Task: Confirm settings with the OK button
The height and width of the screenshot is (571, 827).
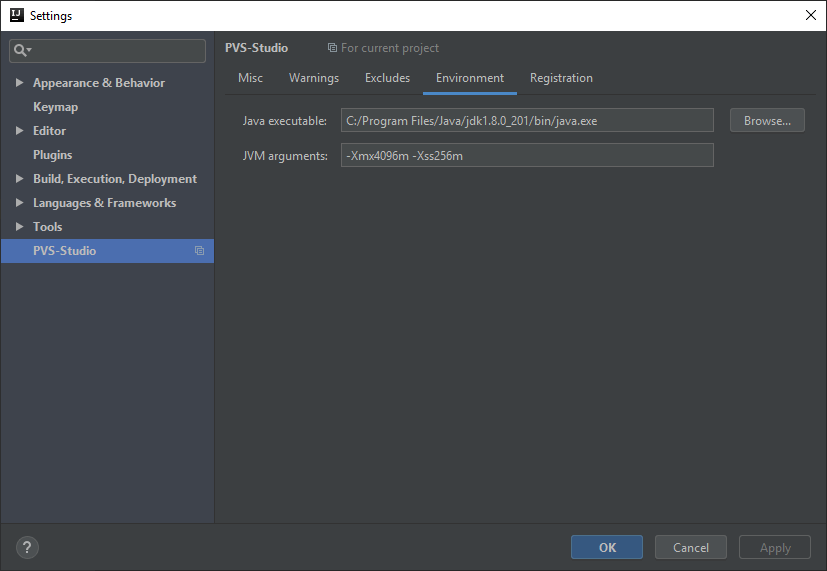Action: (607, 547)
